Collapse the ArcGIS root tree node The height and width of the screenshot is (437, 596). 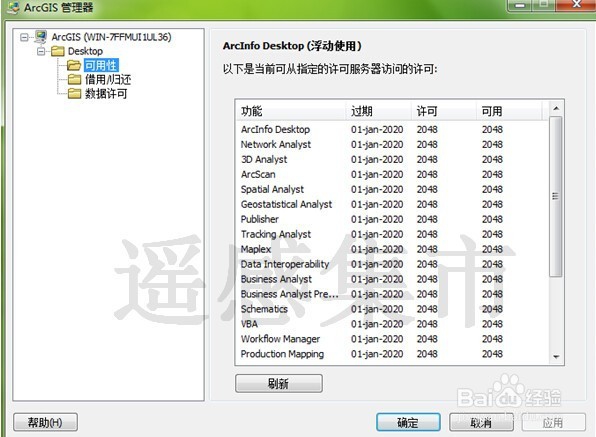(24, 37)
